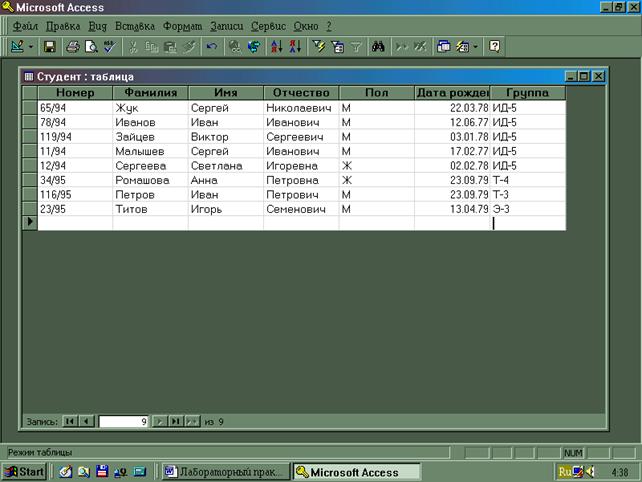The width and height of the screenshot is (642, 482).
Task: Click the Print icon in the toolbar
Action: [73, 46]
